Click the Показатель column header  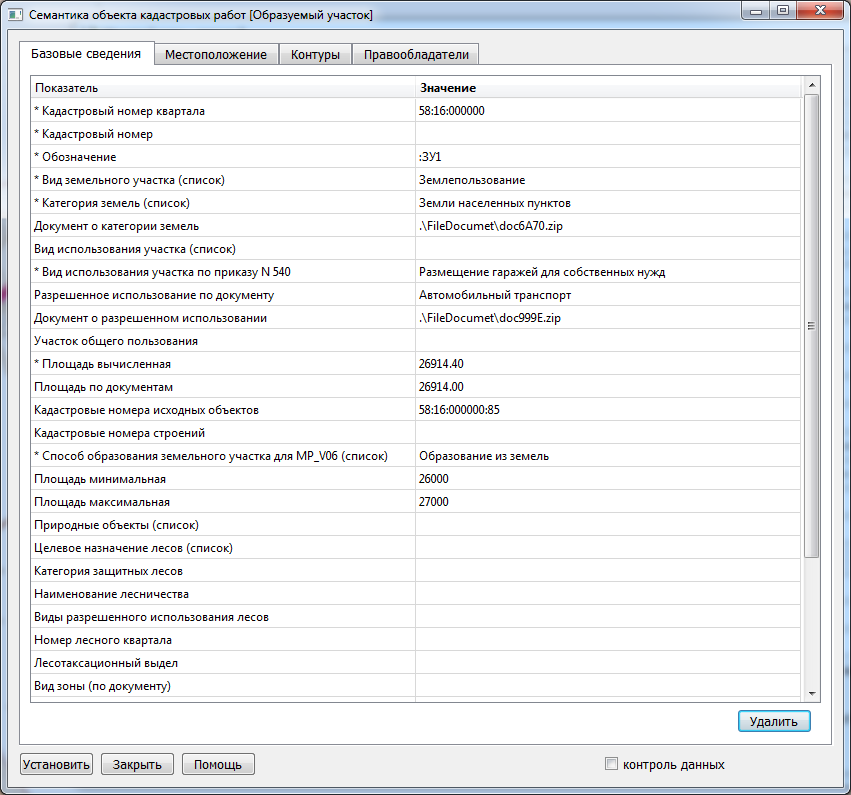222,88
